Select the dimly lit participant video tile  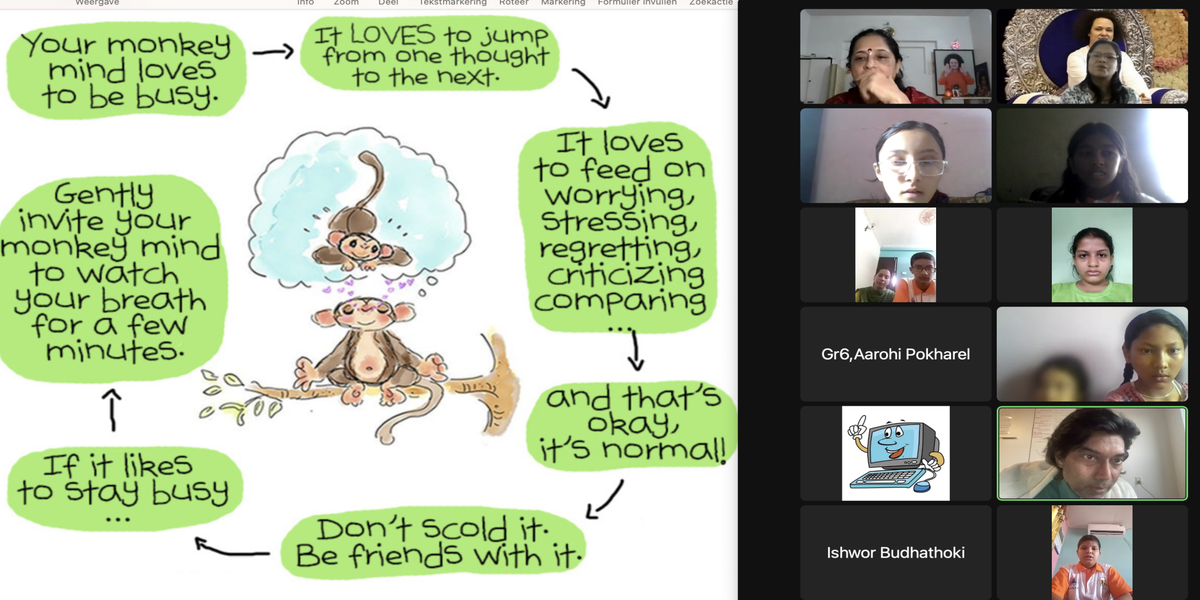click(x=1092, y=156)
